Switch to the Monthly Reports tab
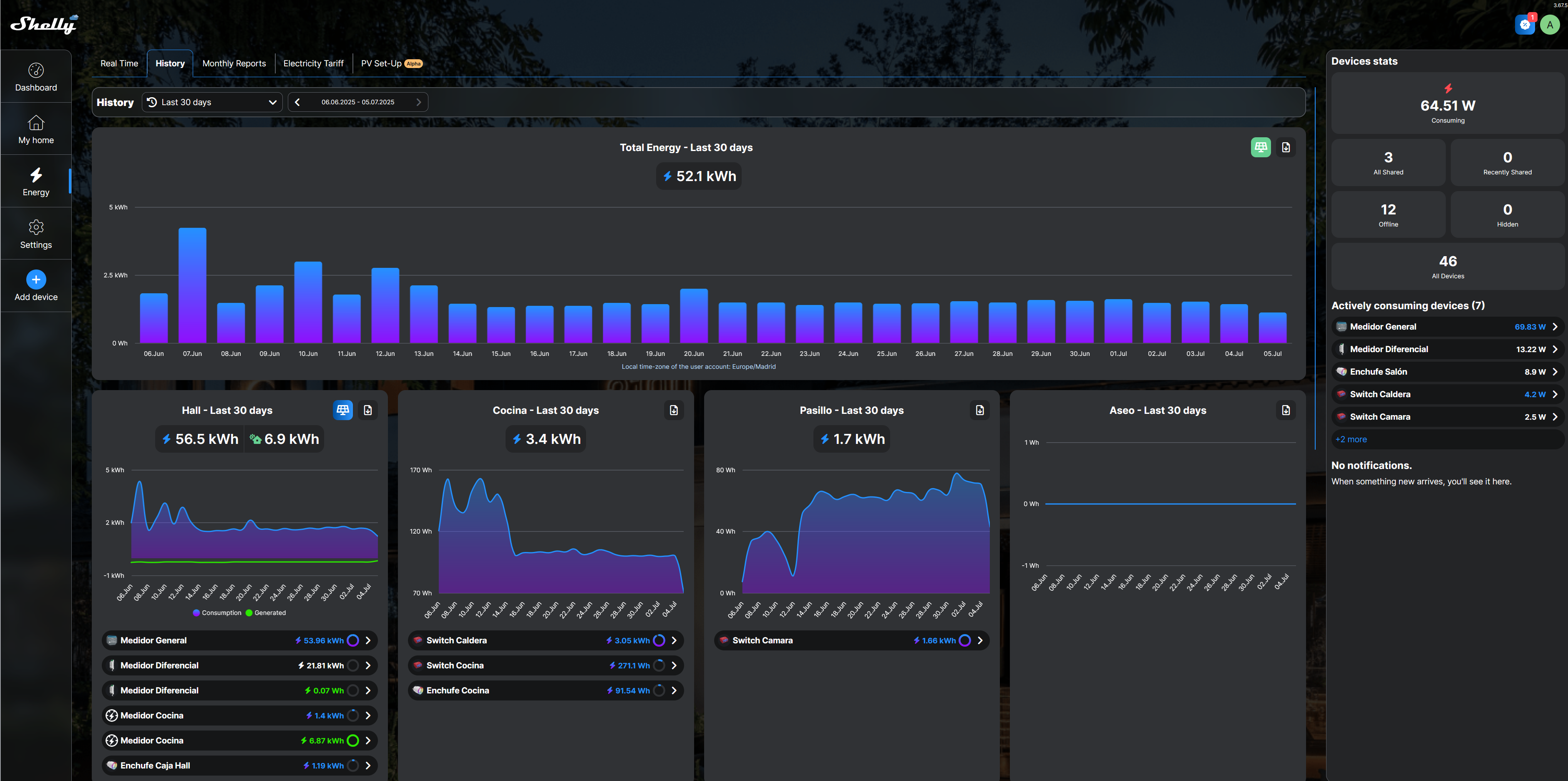 coord(234,63)
